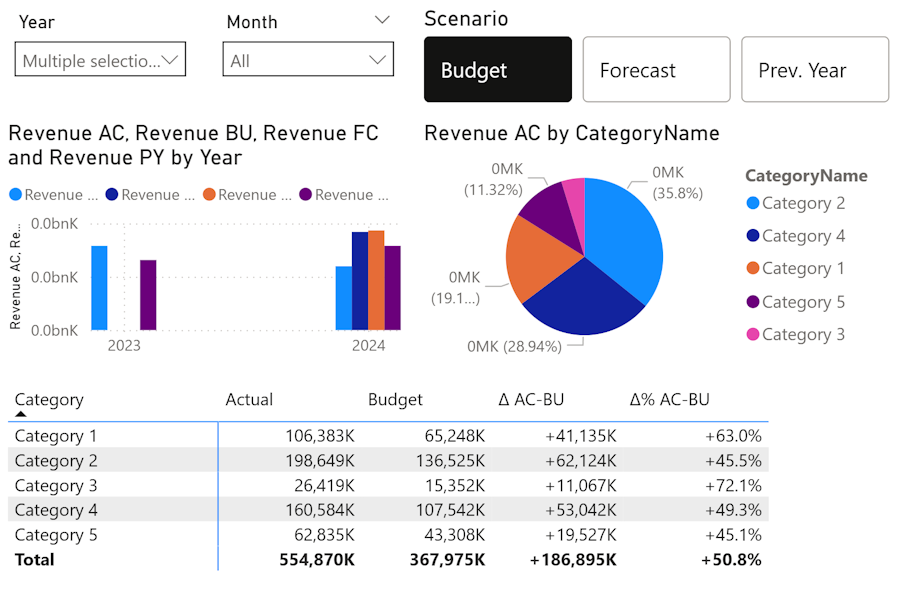The image size is (900, 592).
Task: Click the purple Revenue legend dot in bar chart
Action: (x=306, y=195)
